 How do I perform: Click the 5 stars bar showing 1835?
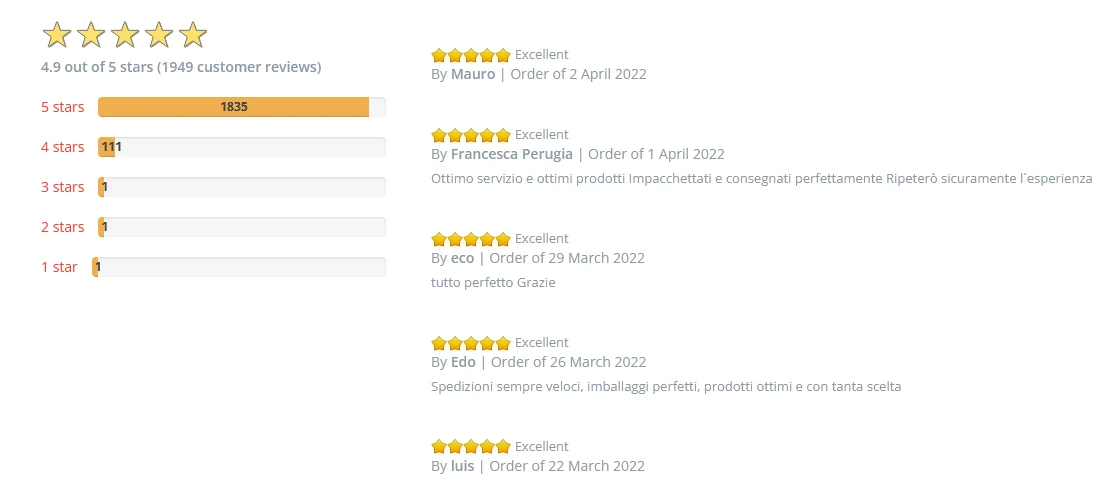tap(241, 107)
